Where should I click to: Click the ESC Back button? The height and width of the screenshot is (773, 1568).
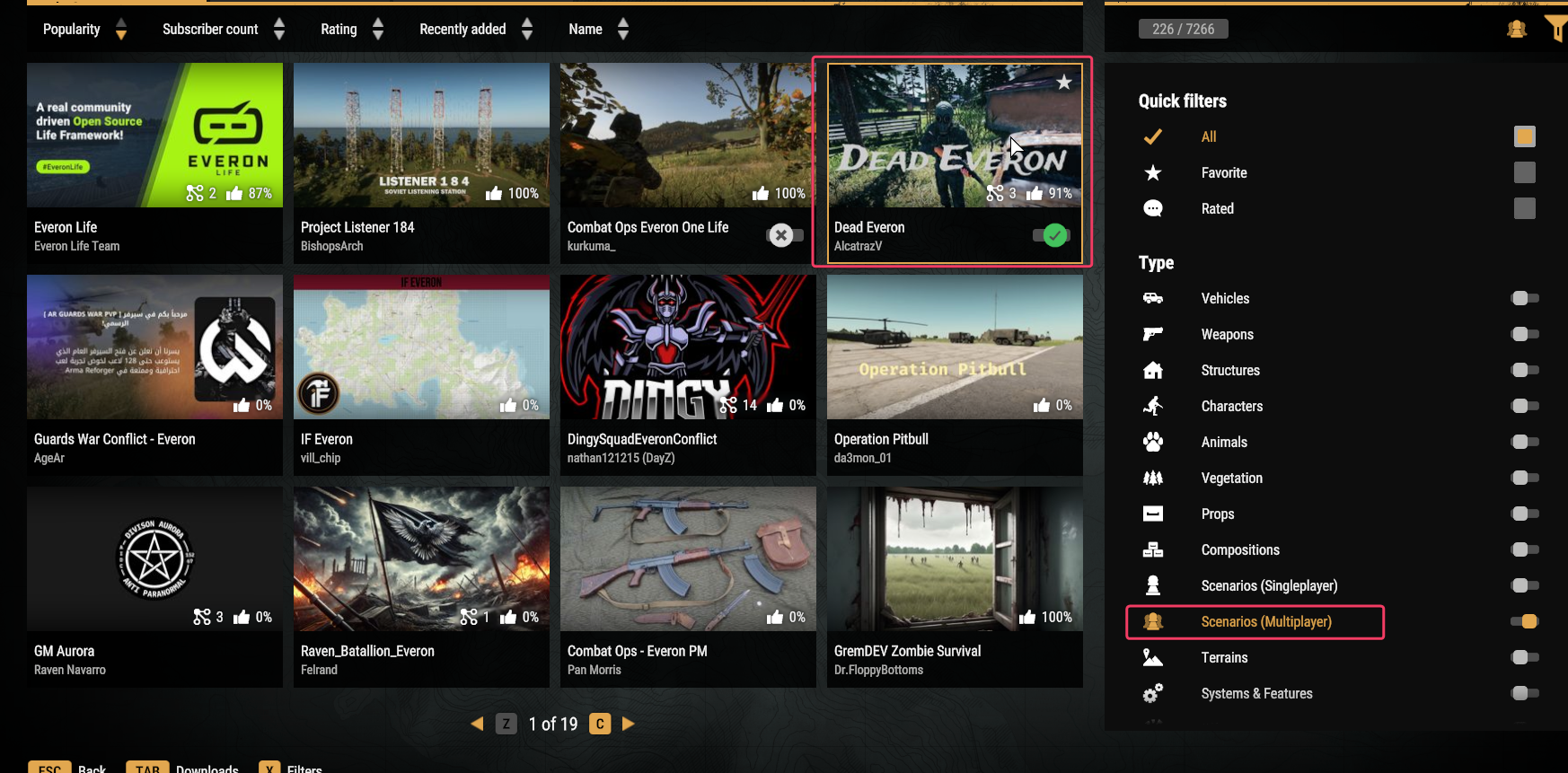pyautogui.click(x=67, y=768)
